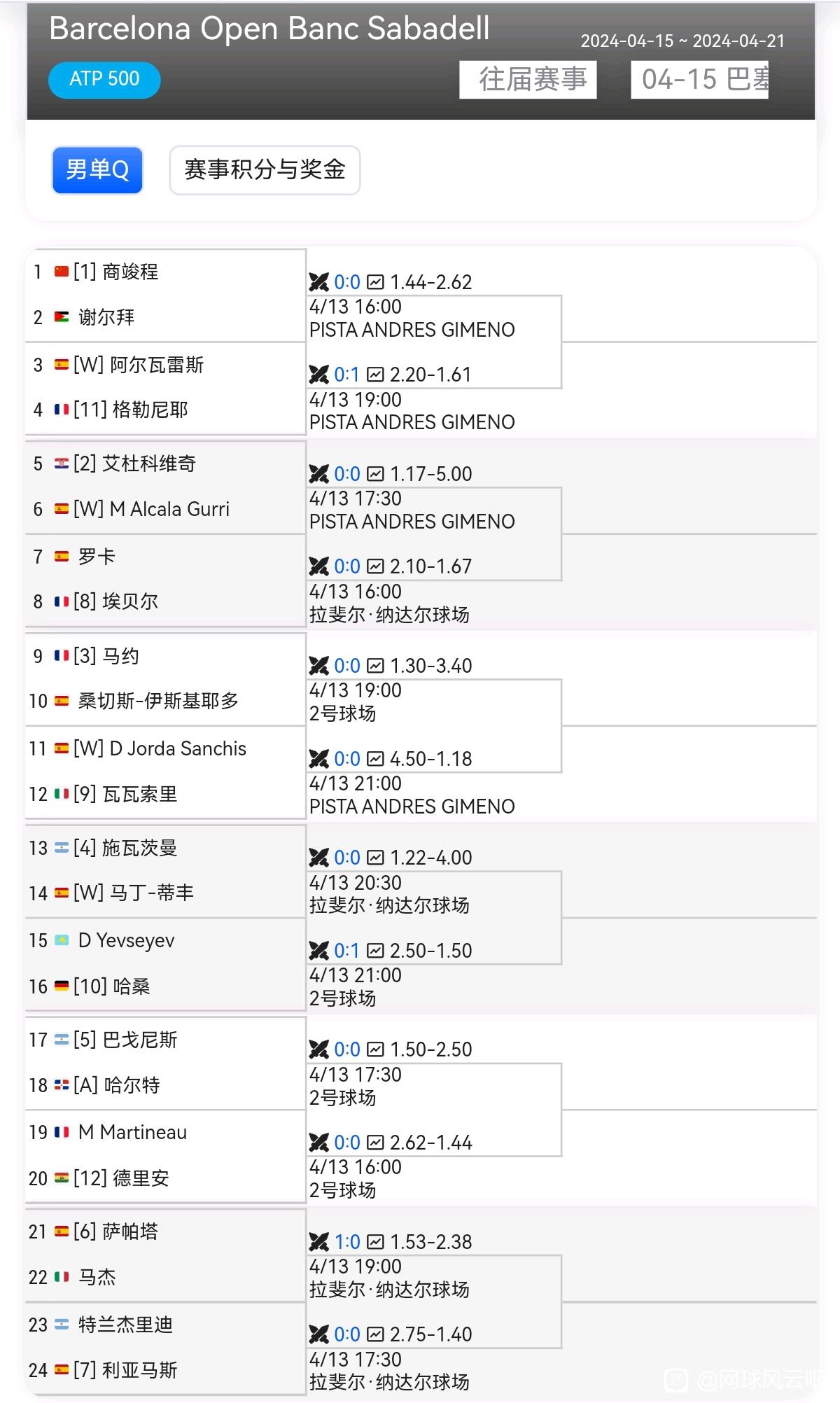Open chart icon beside 1.22-4.00 odds
The height and width of the screenshot is (1403, 840).
376,858
